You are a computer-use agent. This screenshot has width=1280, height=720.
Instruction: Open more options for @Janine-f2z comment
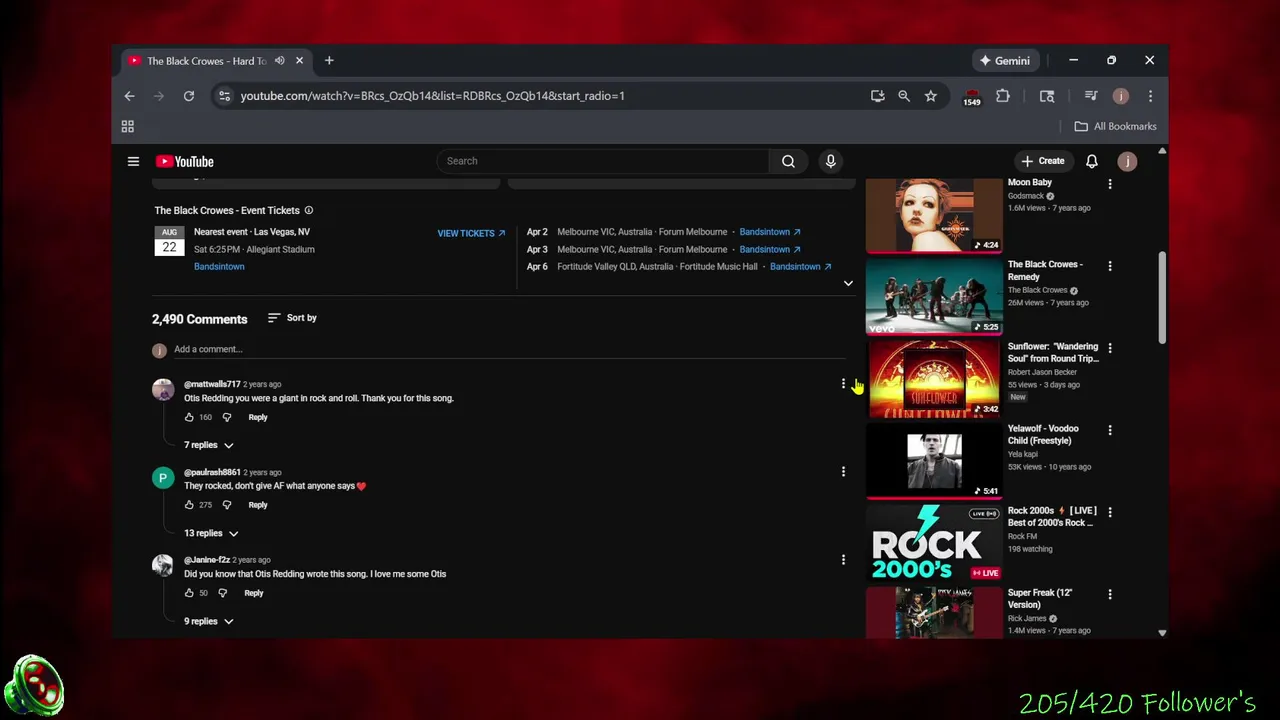click(843, 560)
